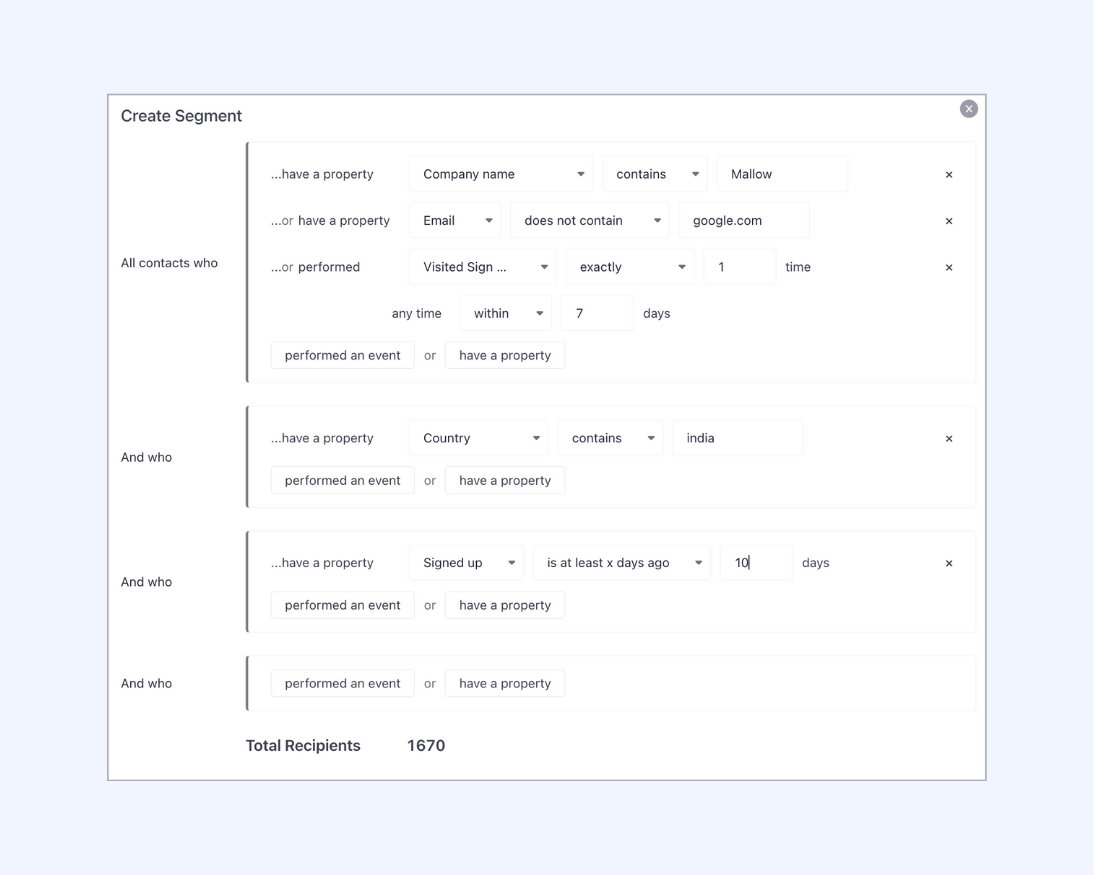Screen dimensions: 1094x875
Task: Add have a property in Country group
Action: coord(505,480)
